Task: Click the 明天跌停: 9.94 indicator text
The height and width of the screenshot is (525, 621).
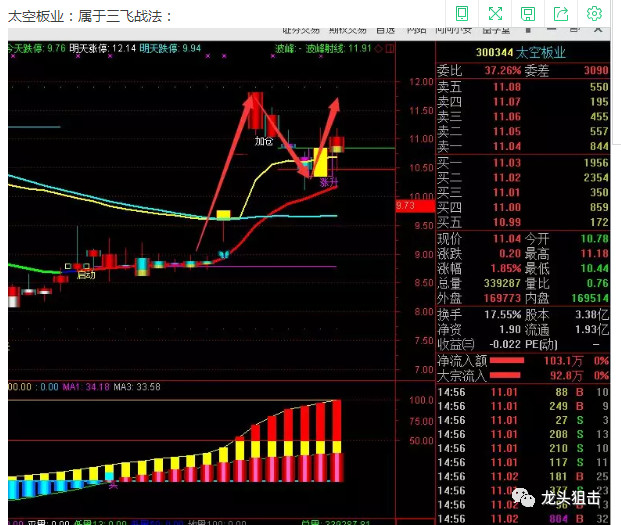Action: click(x=170, y=48)
